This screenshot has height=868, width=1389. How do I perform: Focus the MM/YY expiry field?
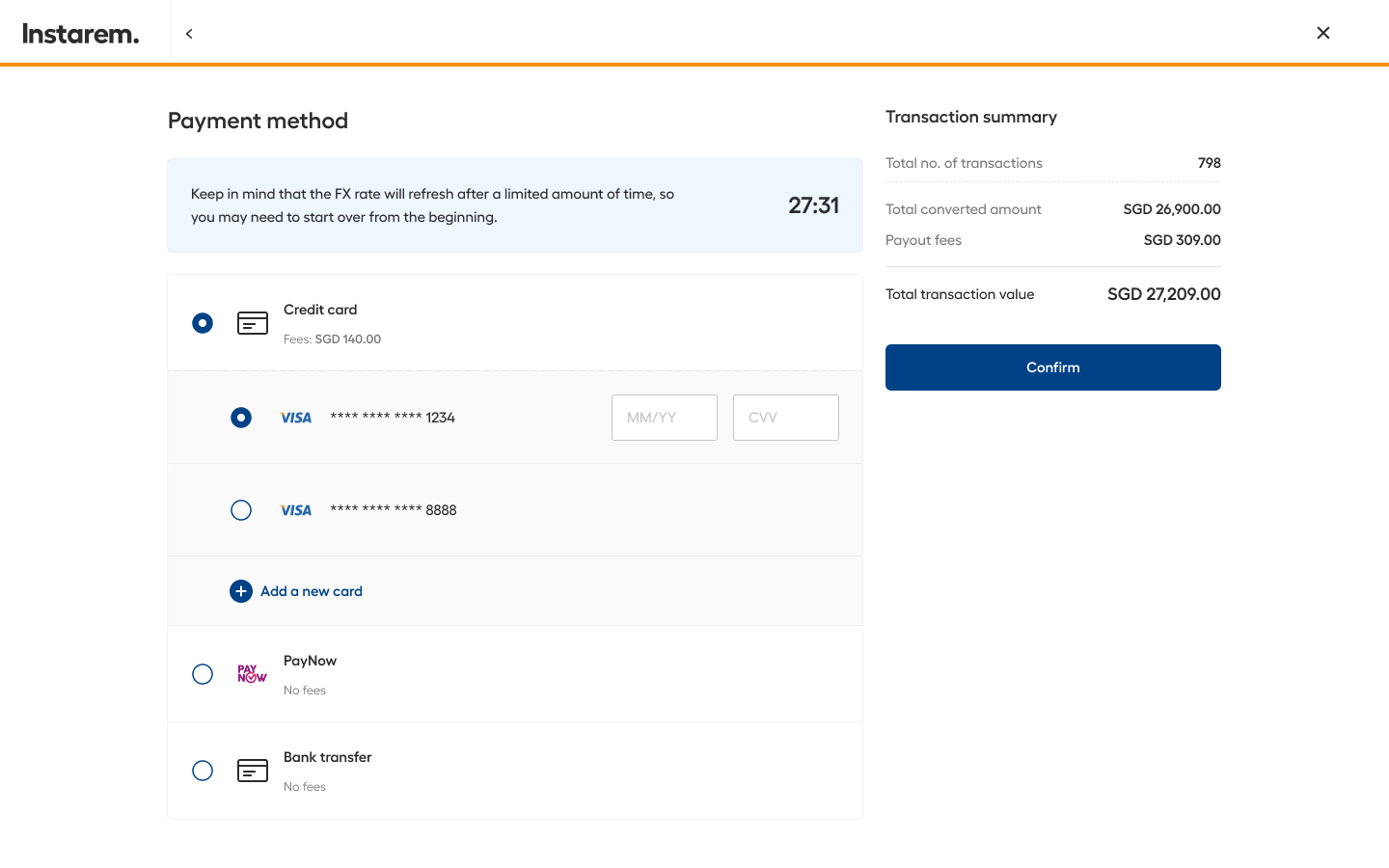click(665, 418)
